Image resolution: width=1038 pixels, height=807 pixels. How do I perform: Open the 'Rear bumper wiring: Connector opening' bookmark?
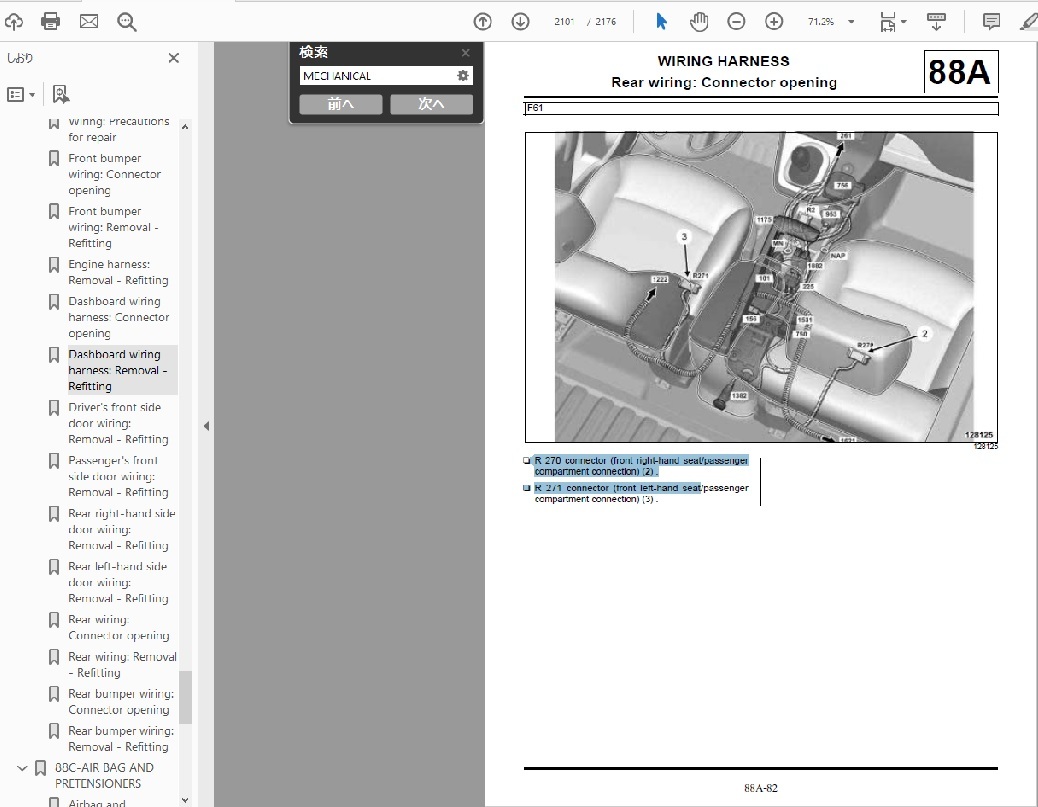tap(120, 701)
